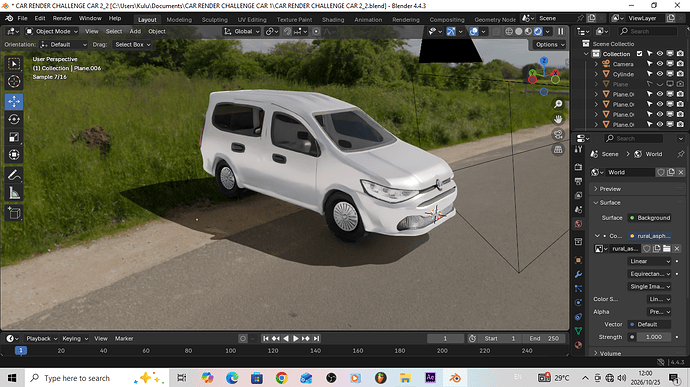690x387 pixels.
Task: Open the Physics properties tab
Action: [x=578, y=302]
